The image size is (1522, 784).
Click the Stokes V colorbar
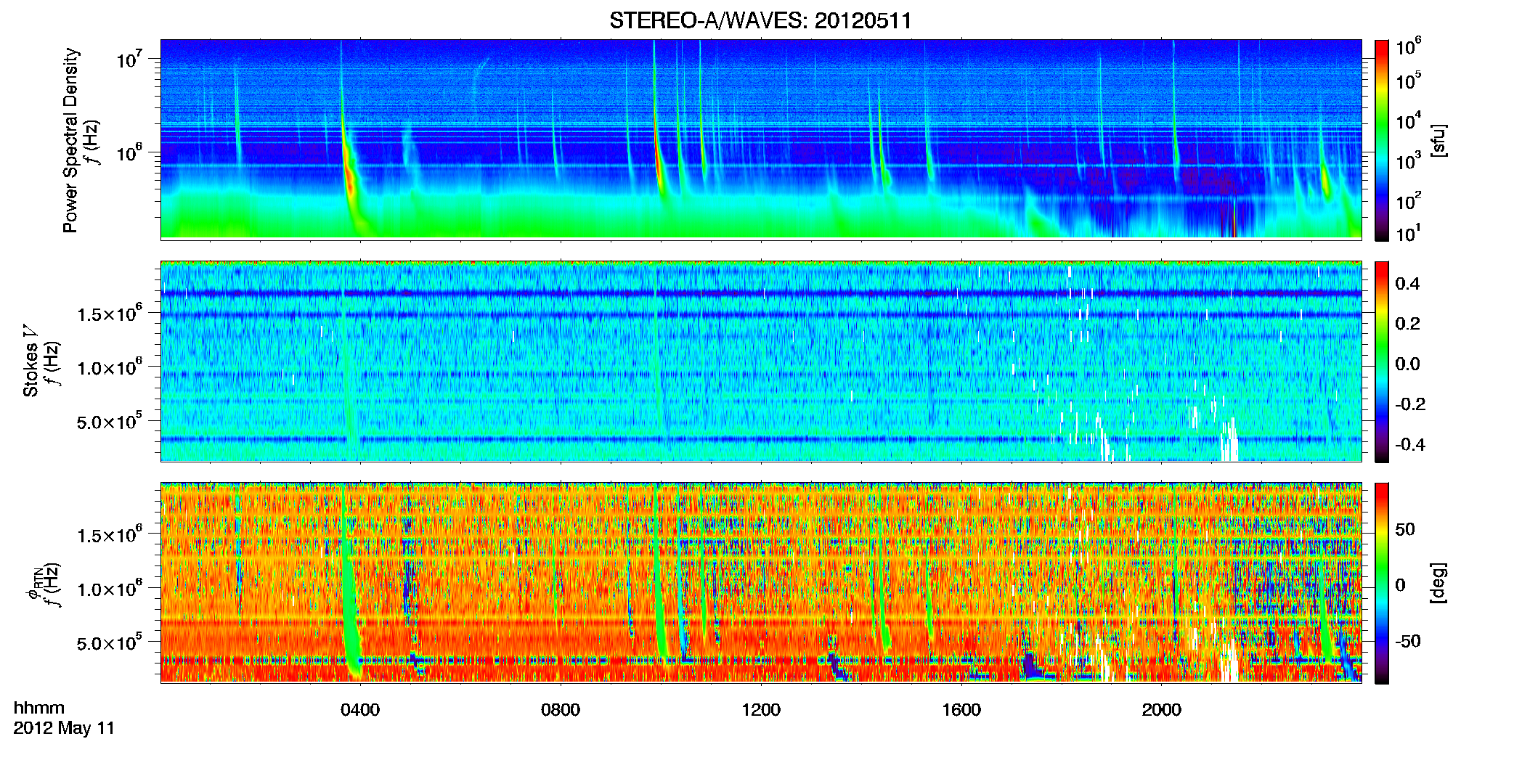point(1382,362)
